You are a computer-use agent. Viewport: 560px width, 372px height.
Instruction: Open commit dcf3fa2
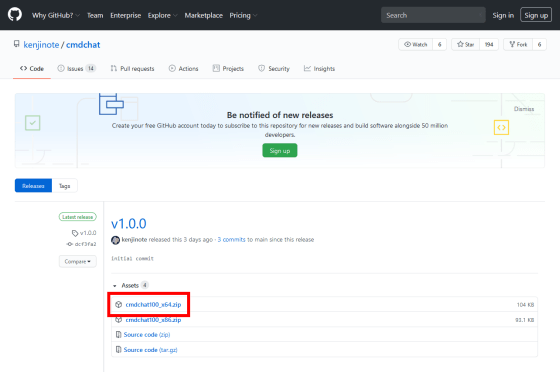[x=82, y=244]
